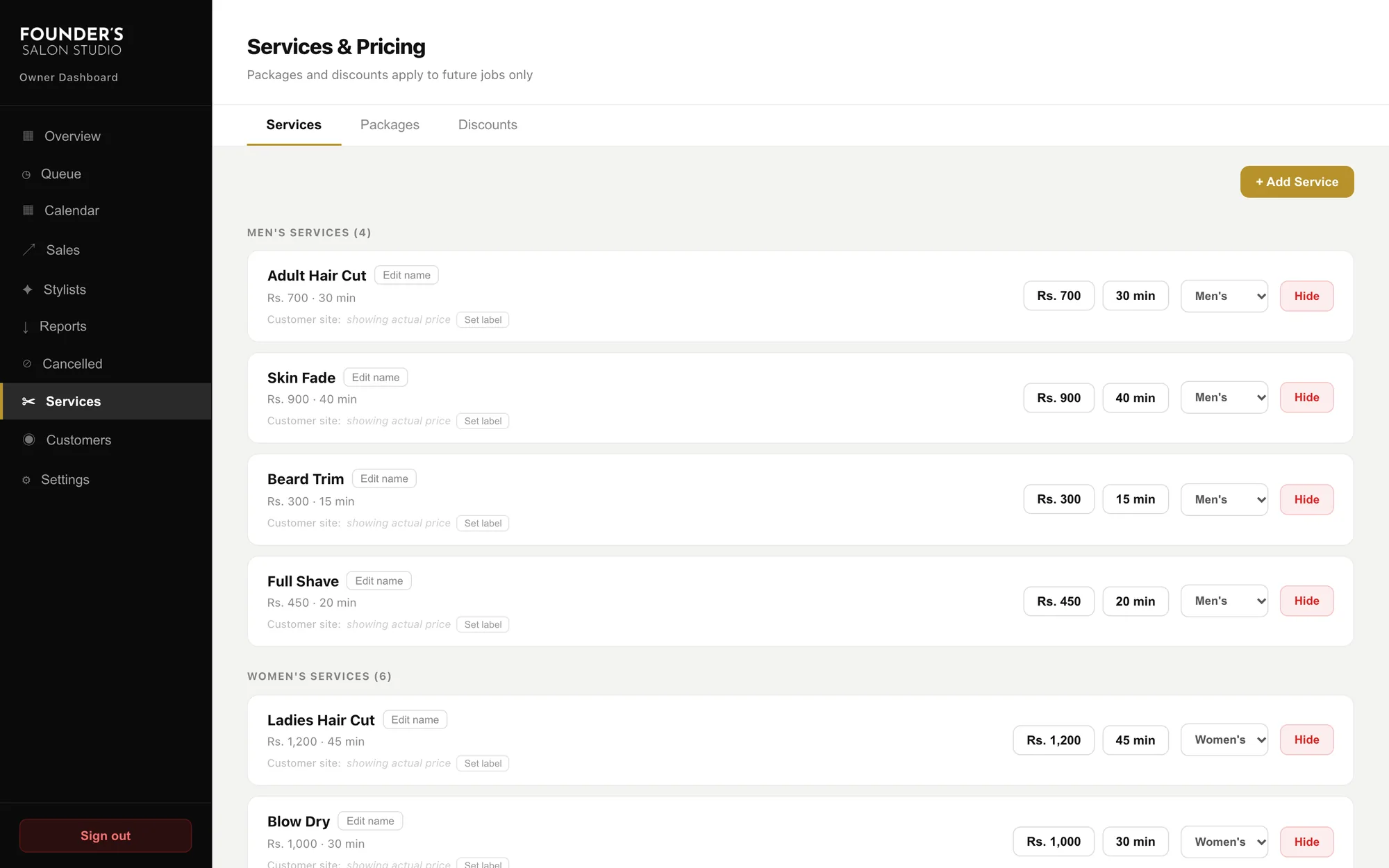Expand the Men's dropdown for Full Shave
Viewport: 1389px width, 868px height.
pyautogui.click(x=1224, y=601)
